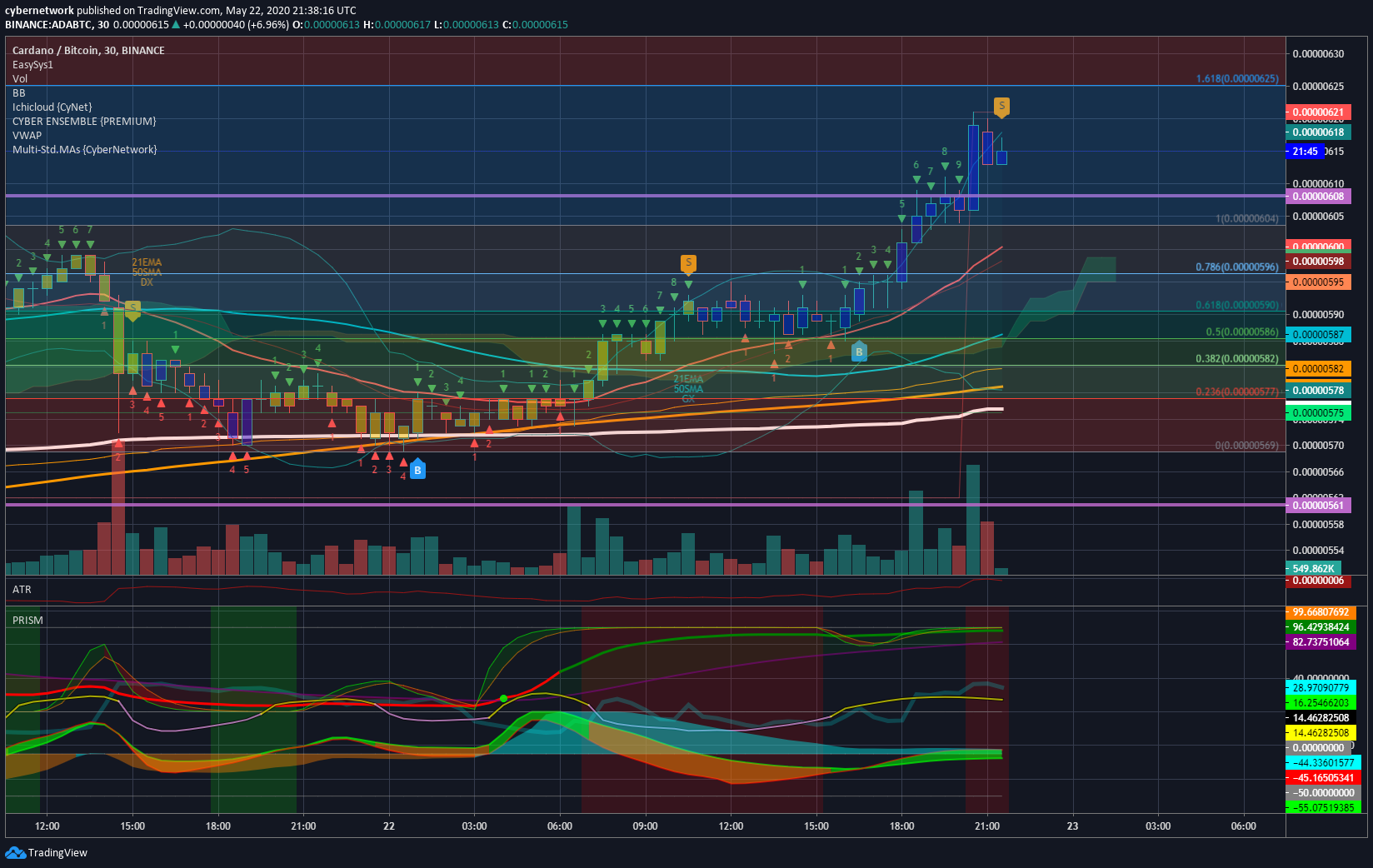Image resolution: width=1373 pixels, height=868 pixels.
Task: Click the orange S sell marker above the highest candle
Action: coord(1001,107)
